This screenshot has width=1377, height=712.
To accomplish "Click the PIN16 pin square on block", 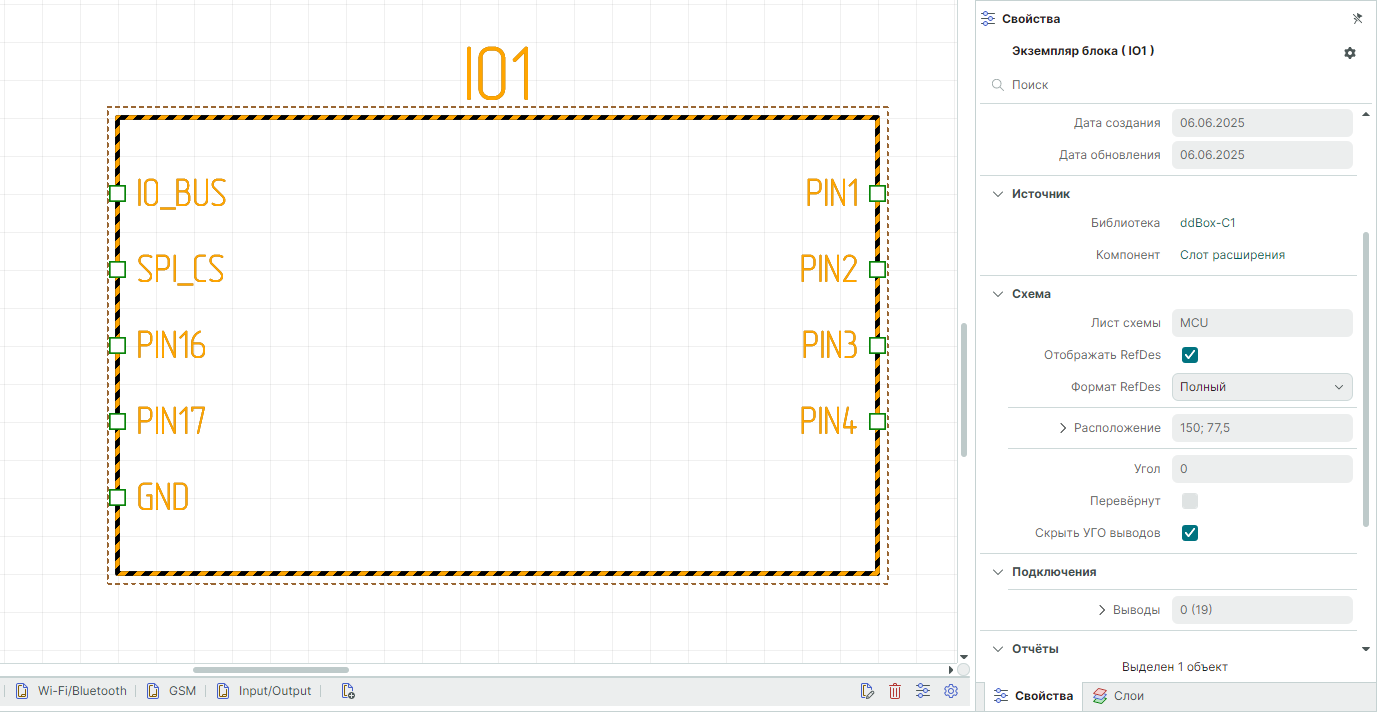I will (117, 345).
